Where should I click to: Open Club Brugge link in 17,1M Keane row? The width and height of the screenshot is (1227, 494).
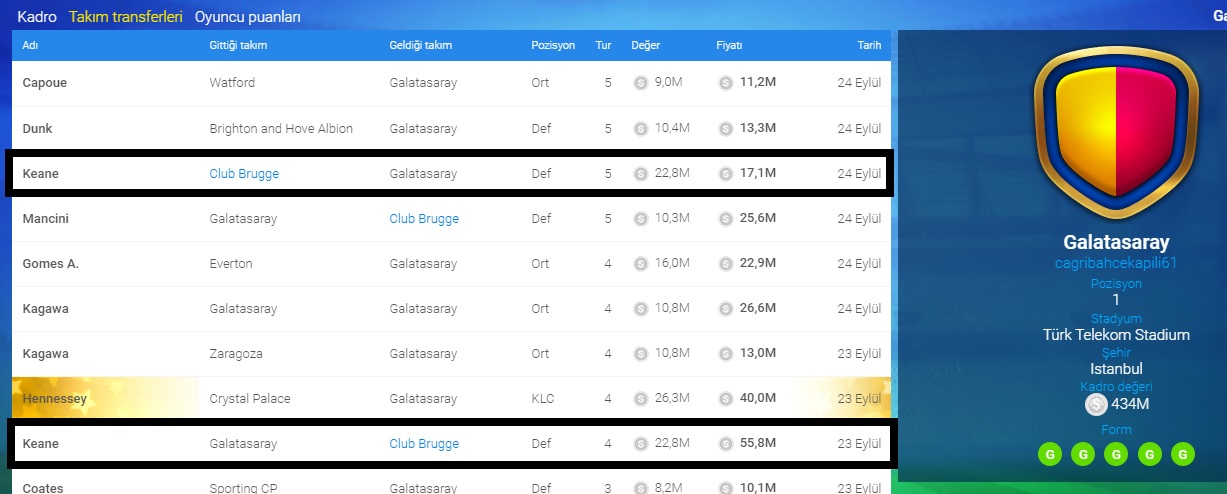coord(244,174)
